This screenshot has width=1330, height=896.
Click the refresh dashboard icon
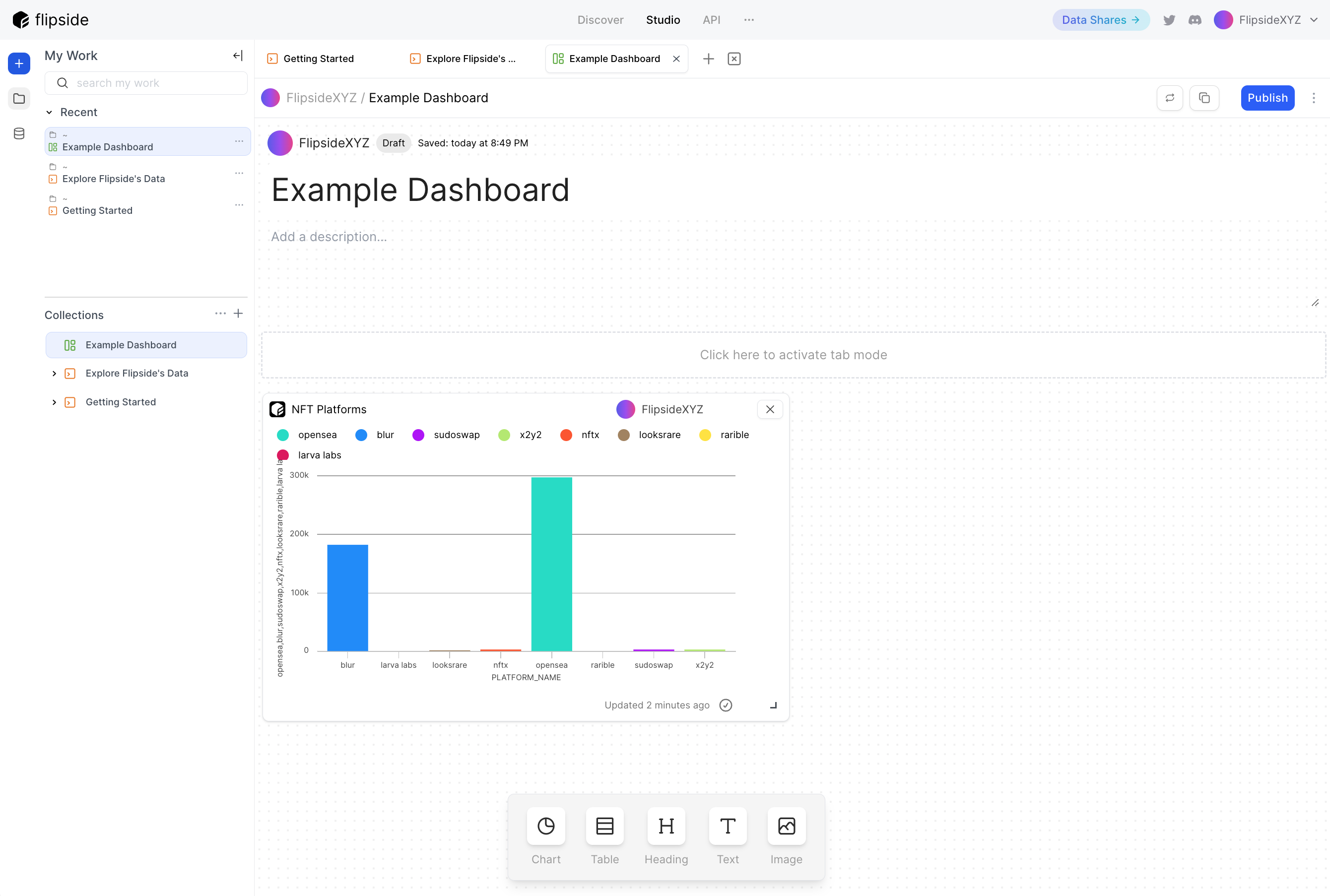coord(1170,98)
